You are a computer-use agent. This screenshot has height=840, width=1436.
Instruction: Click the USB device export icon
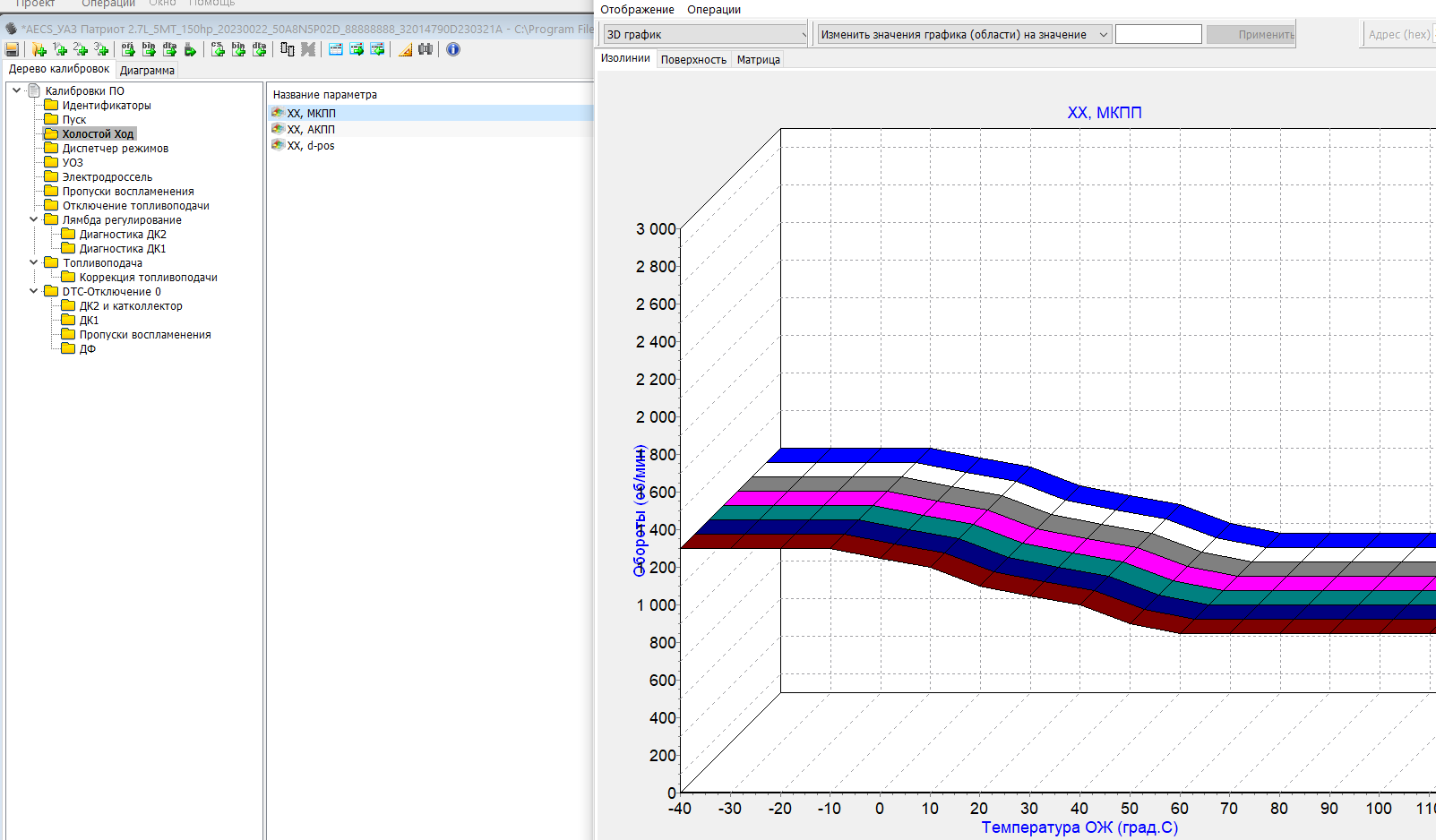(190, 49)
